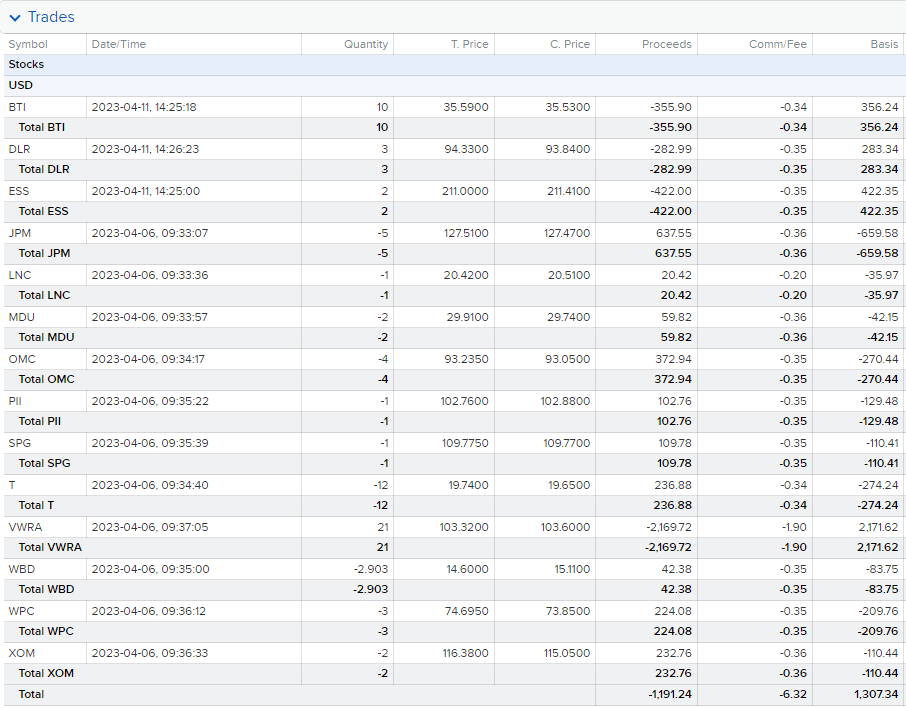Click the Total JPM row label
Viewport: 906px width, 708px height.
click(x=44, y=254)
